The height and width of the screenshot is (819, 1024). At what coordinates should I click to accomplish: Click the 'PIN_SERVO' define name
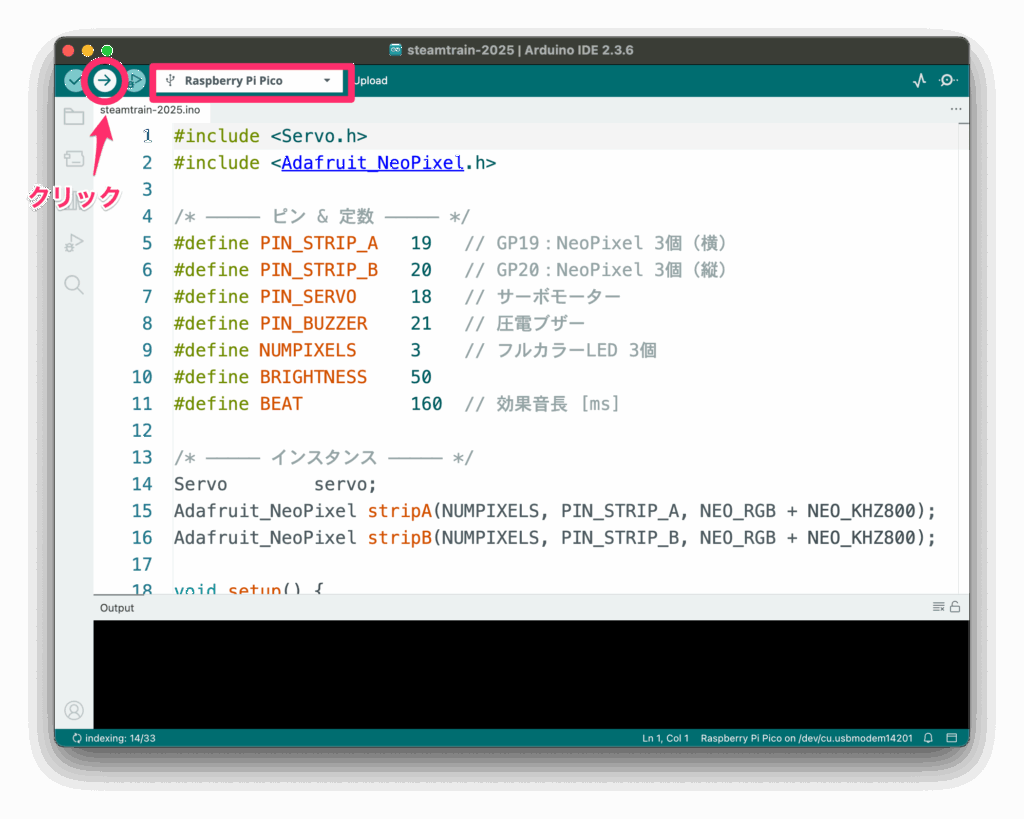308,297
